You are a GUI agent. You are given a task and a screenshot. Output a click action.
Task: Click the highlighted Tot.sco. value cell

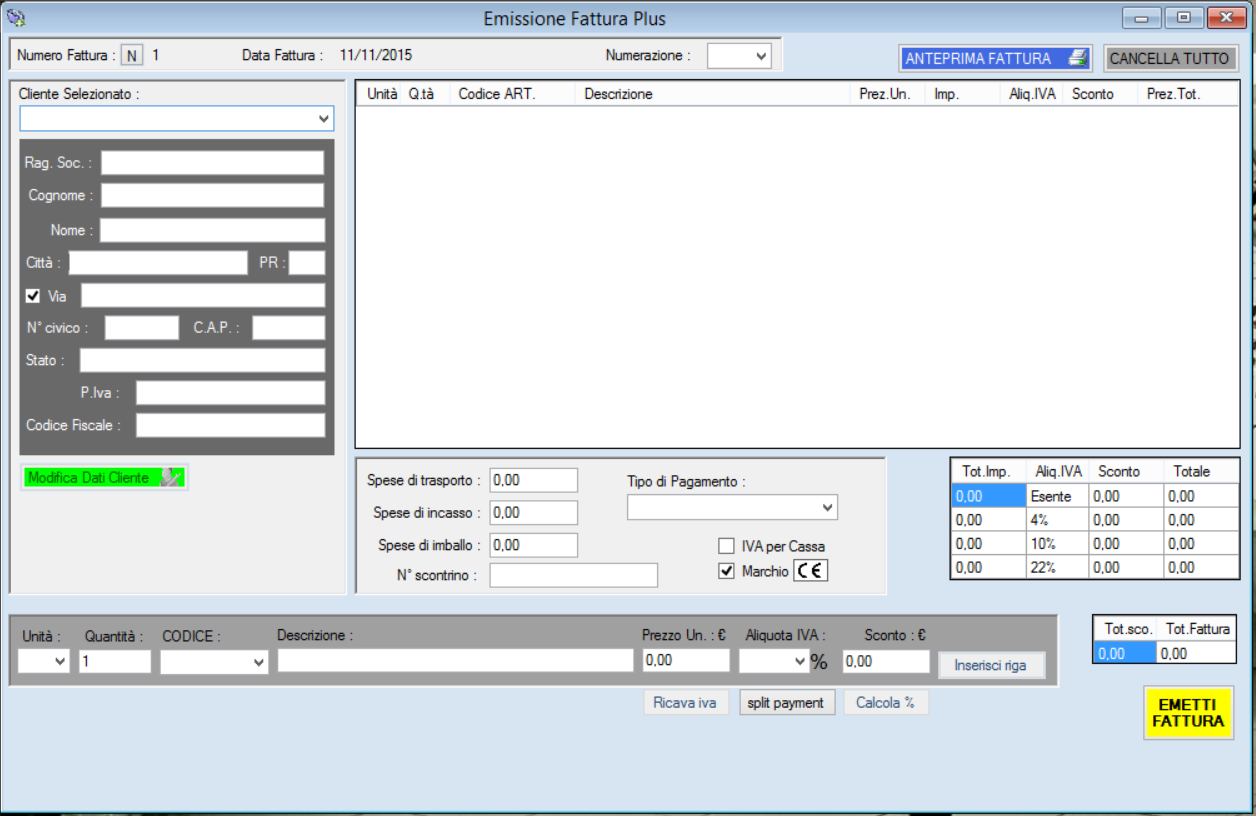point(1125,653)
